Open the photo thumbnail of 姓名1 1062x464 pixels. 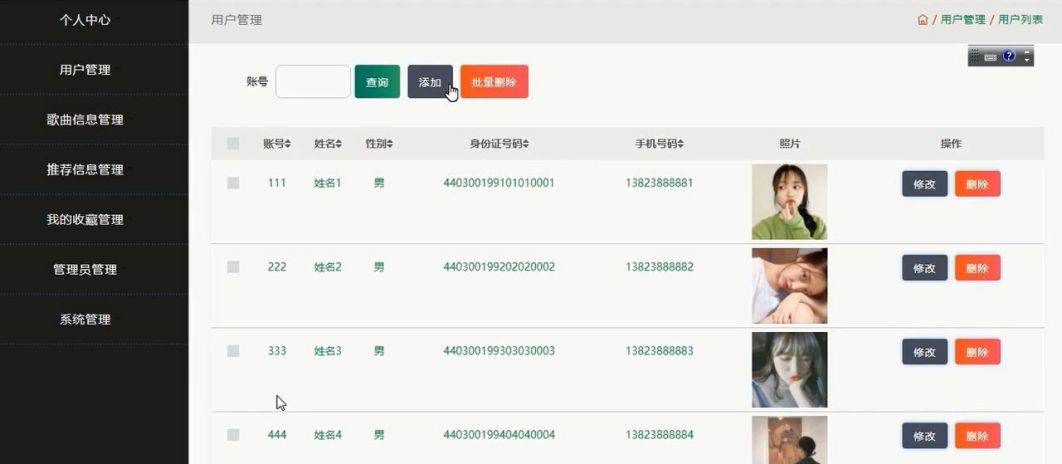(x=790, y=202)
